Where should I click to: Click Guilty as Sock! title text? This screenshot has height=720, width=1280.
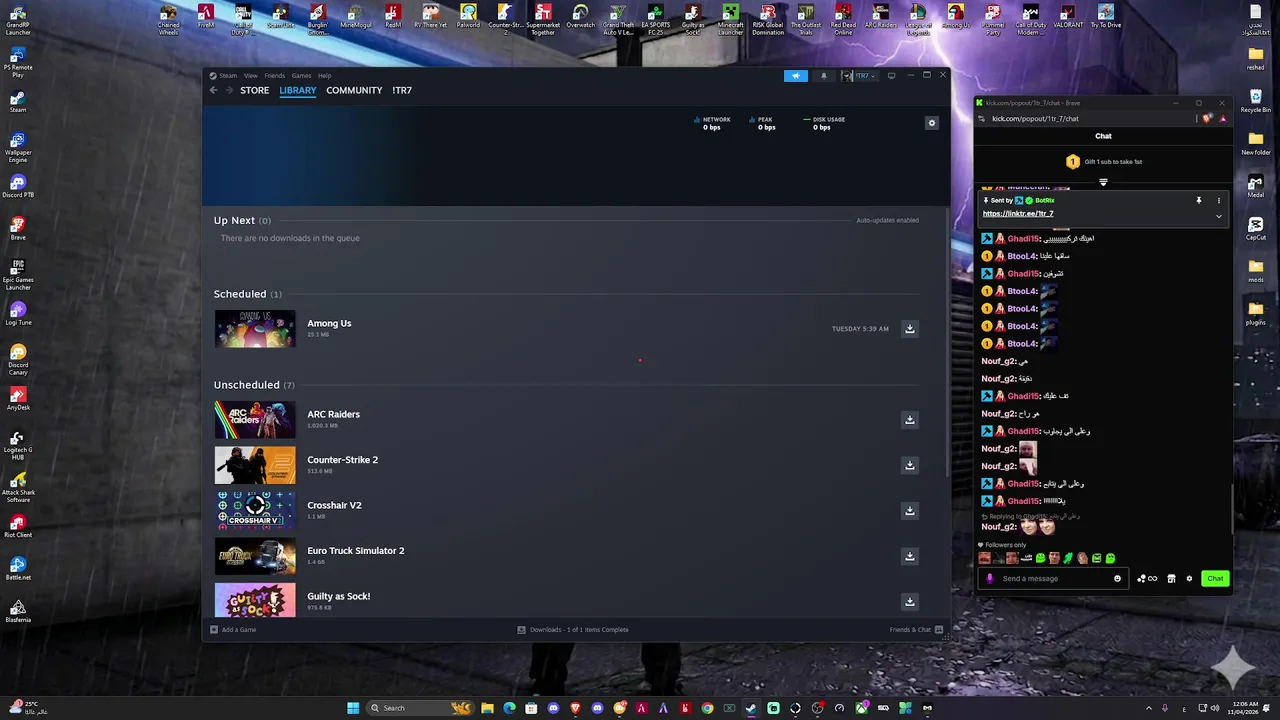(338, 596)
